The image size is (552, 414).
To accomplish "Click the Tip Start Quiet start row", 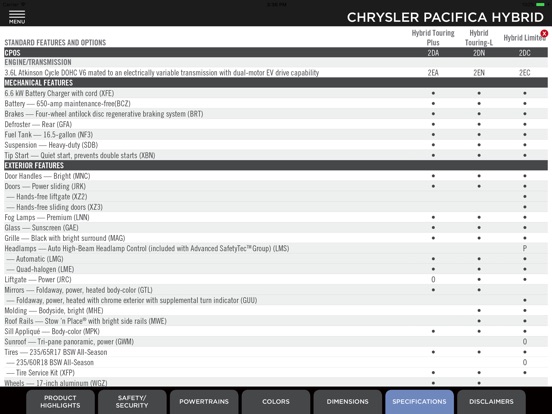I will tap(276, 155).
